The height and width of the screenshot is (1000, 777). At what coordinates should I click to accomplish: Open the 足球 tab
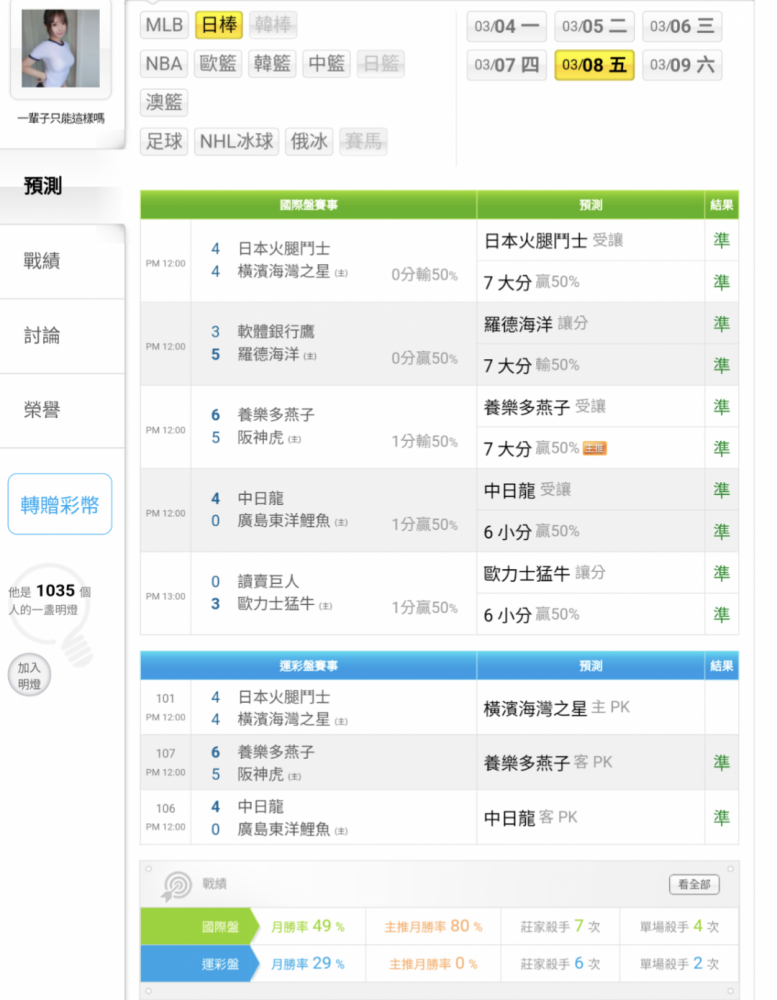[x=165, y=141]
